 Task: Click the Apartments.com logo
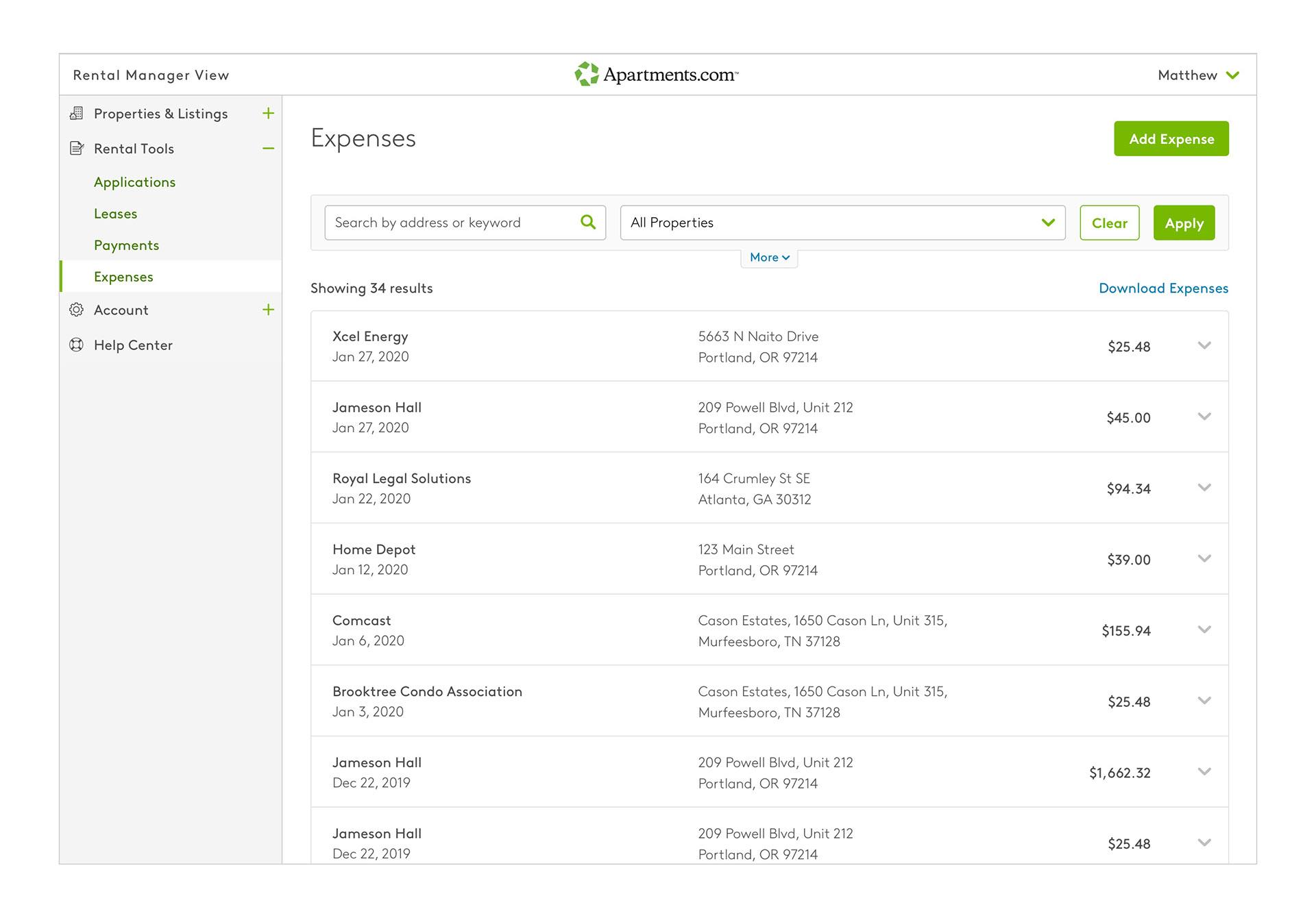tap(656, 74)
